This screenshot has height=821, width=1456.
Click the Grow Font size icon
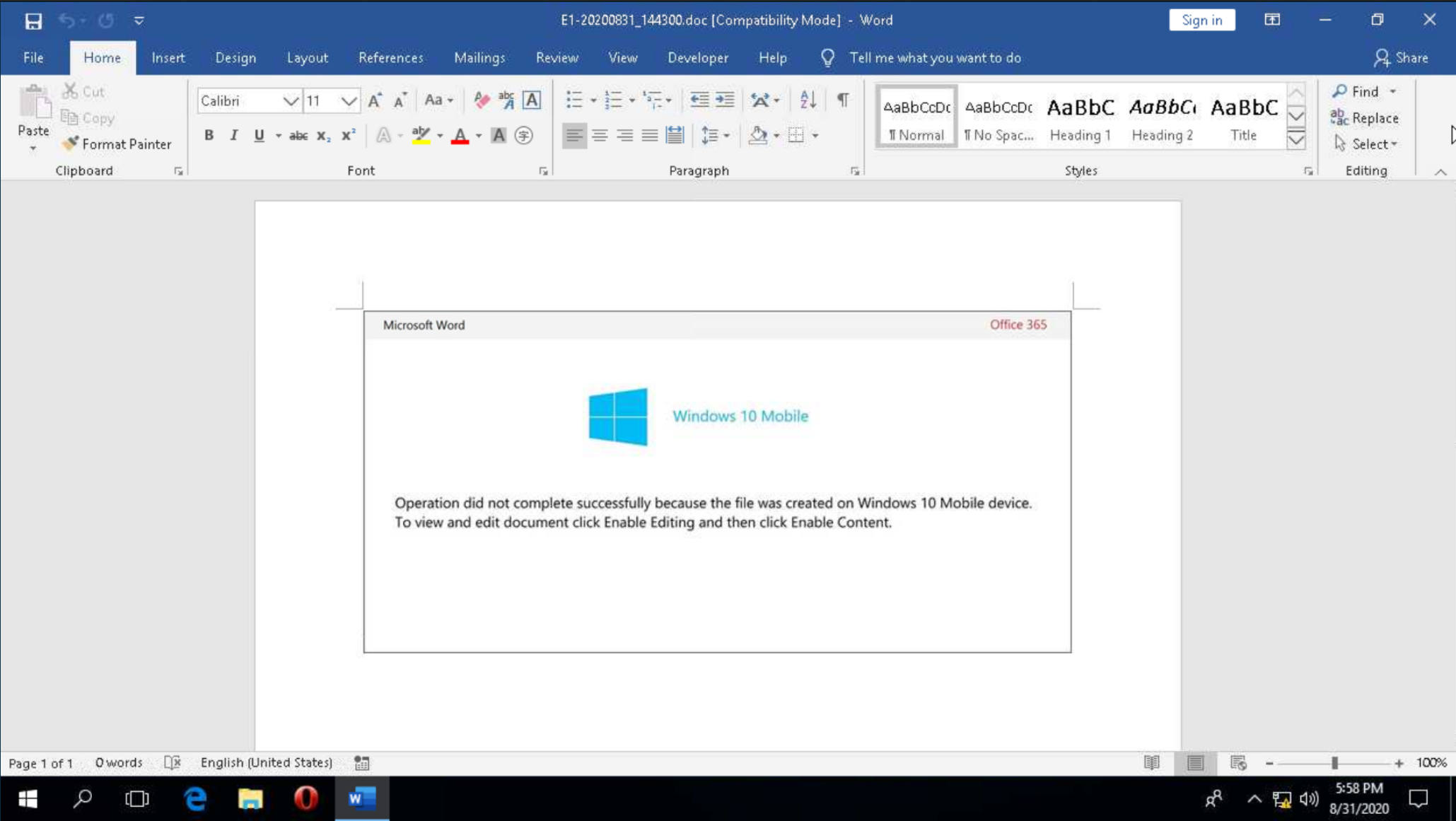pyautogui.click(x=375, y=100)
